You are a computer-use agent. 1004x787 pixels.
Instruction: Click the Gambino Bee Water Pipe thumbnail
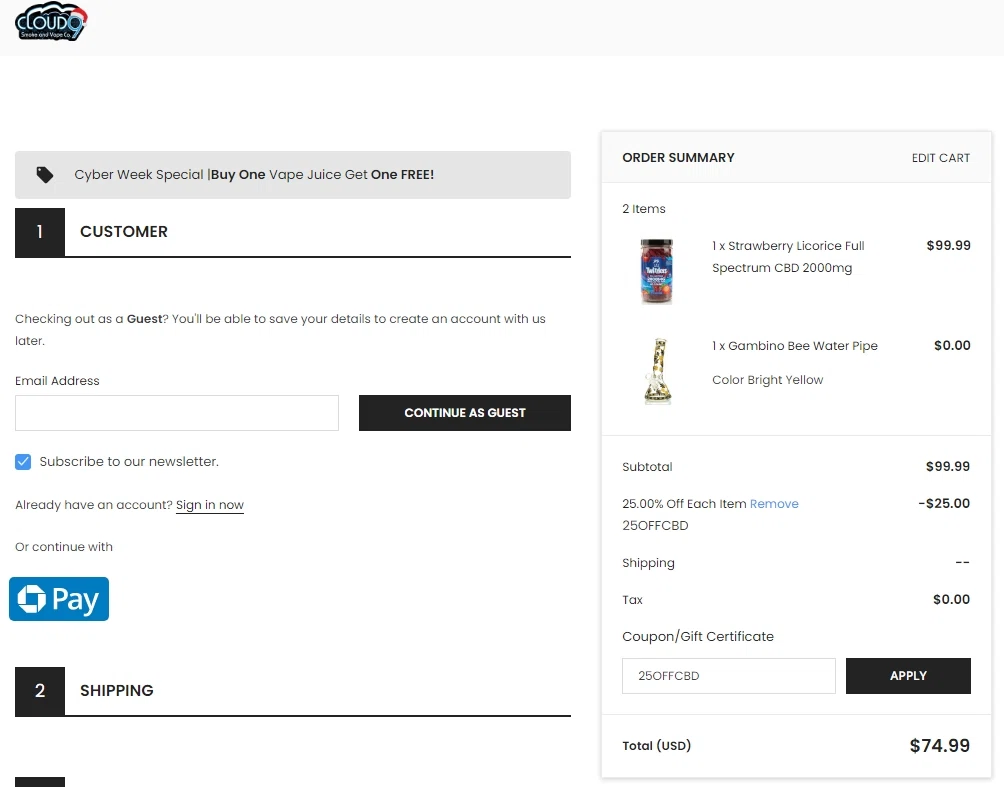click(658, 371)
